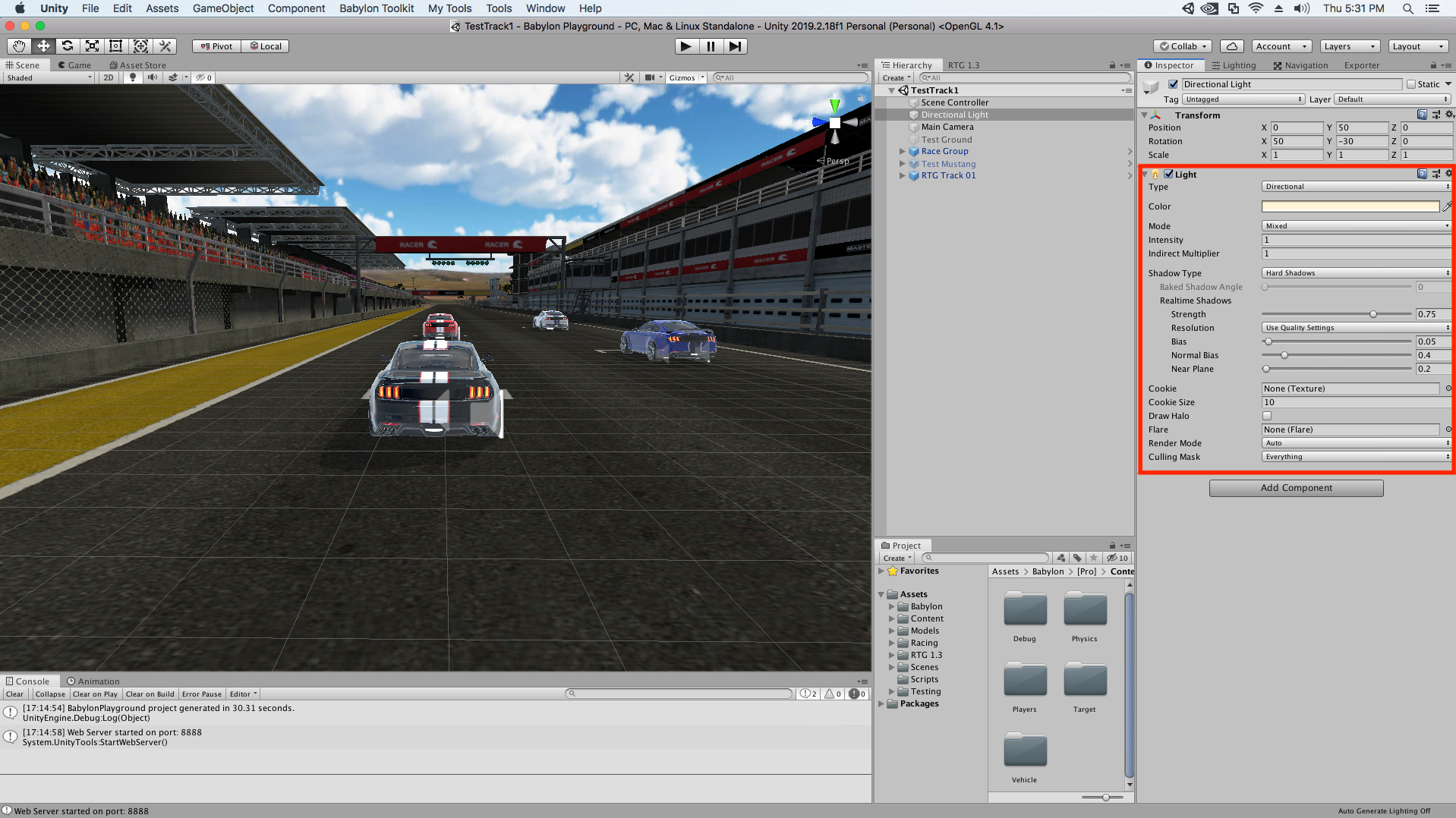
Task: Enable the Draw Halo checkbox
Action: (x=1266, y=416)
